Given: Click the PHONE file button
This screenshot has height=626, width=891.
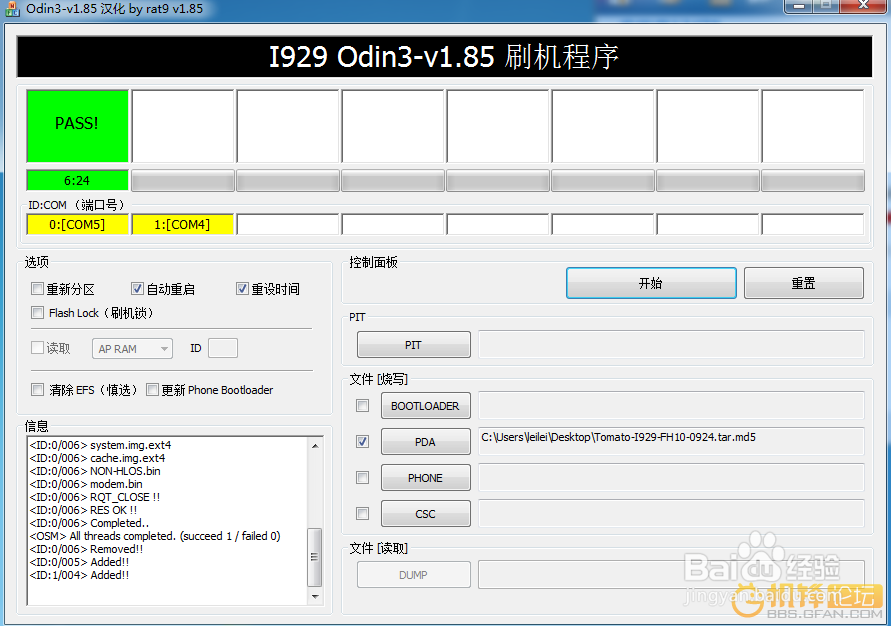Looking at the screenshot, I should (425, 477).
